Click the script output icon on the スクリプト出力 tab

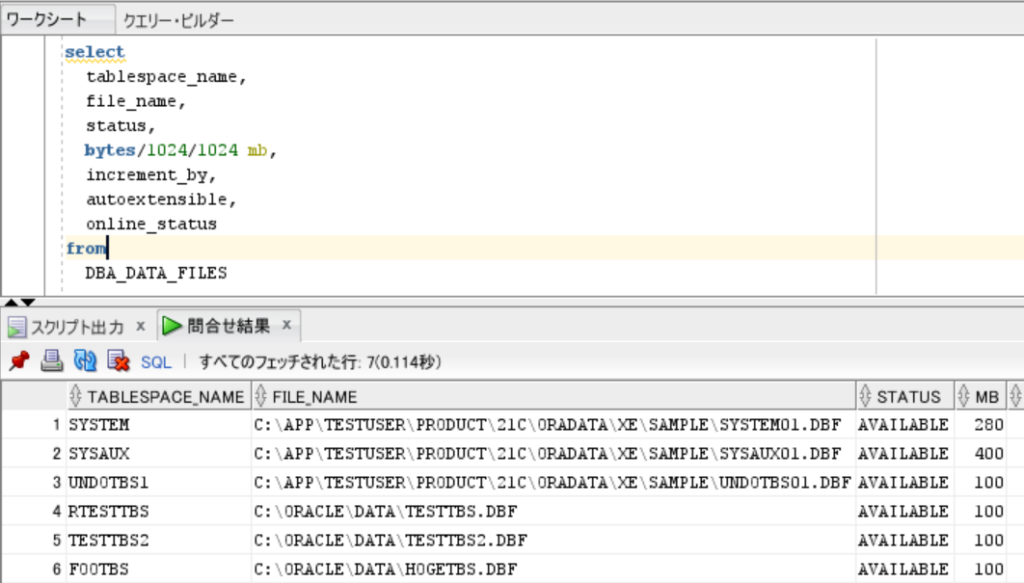tap(17, 326)
